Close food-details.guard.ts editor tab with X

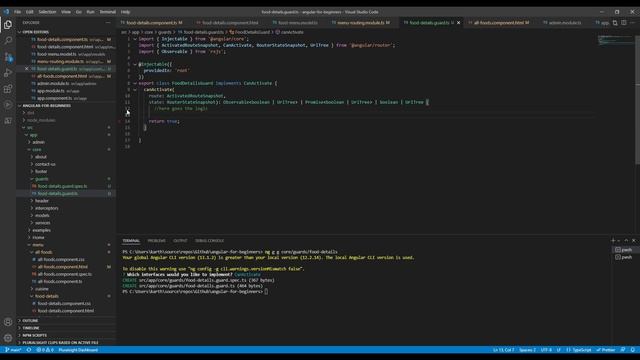pos(458,23)
